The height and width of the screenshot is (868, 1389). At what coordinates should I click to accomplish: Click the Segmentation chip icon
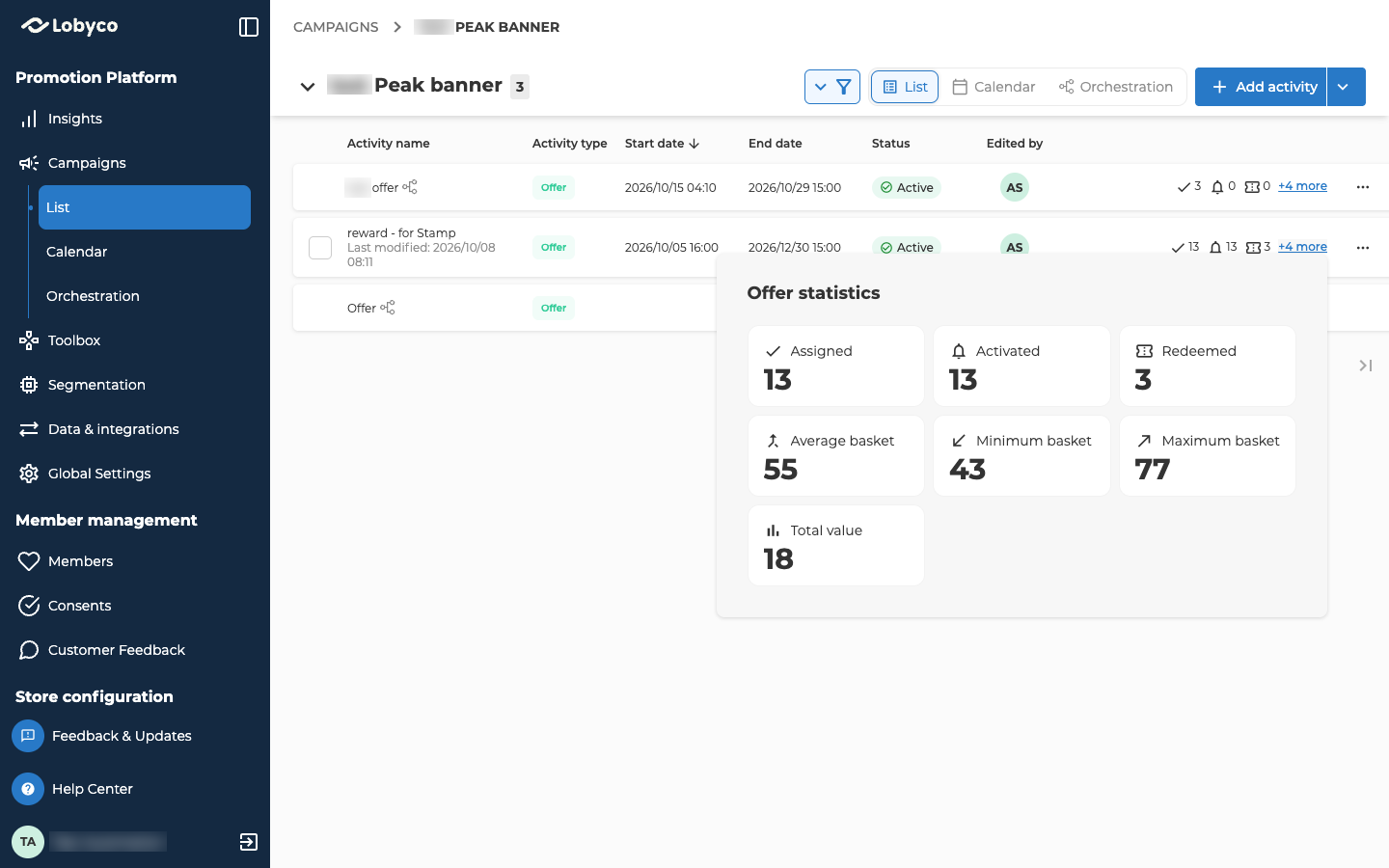(x=29, y=385)
